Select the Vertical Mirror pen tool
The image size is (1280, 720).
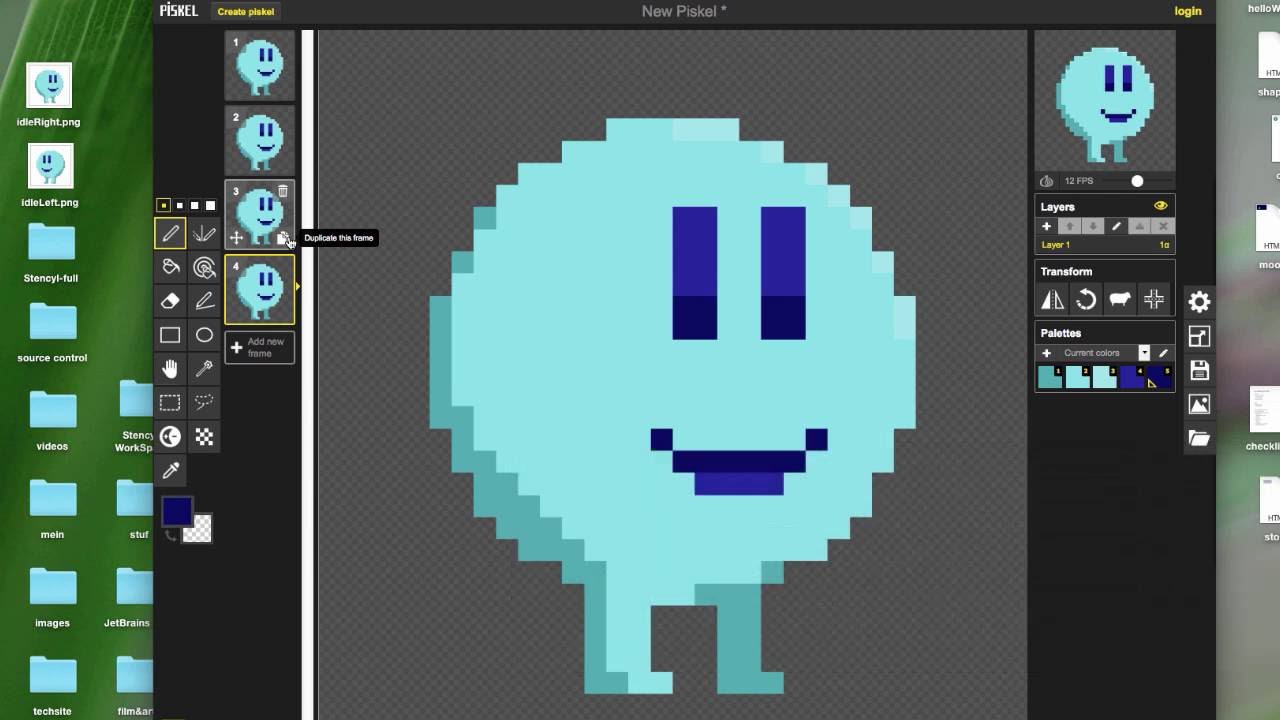pyautogui.click(x=204, y=234)
